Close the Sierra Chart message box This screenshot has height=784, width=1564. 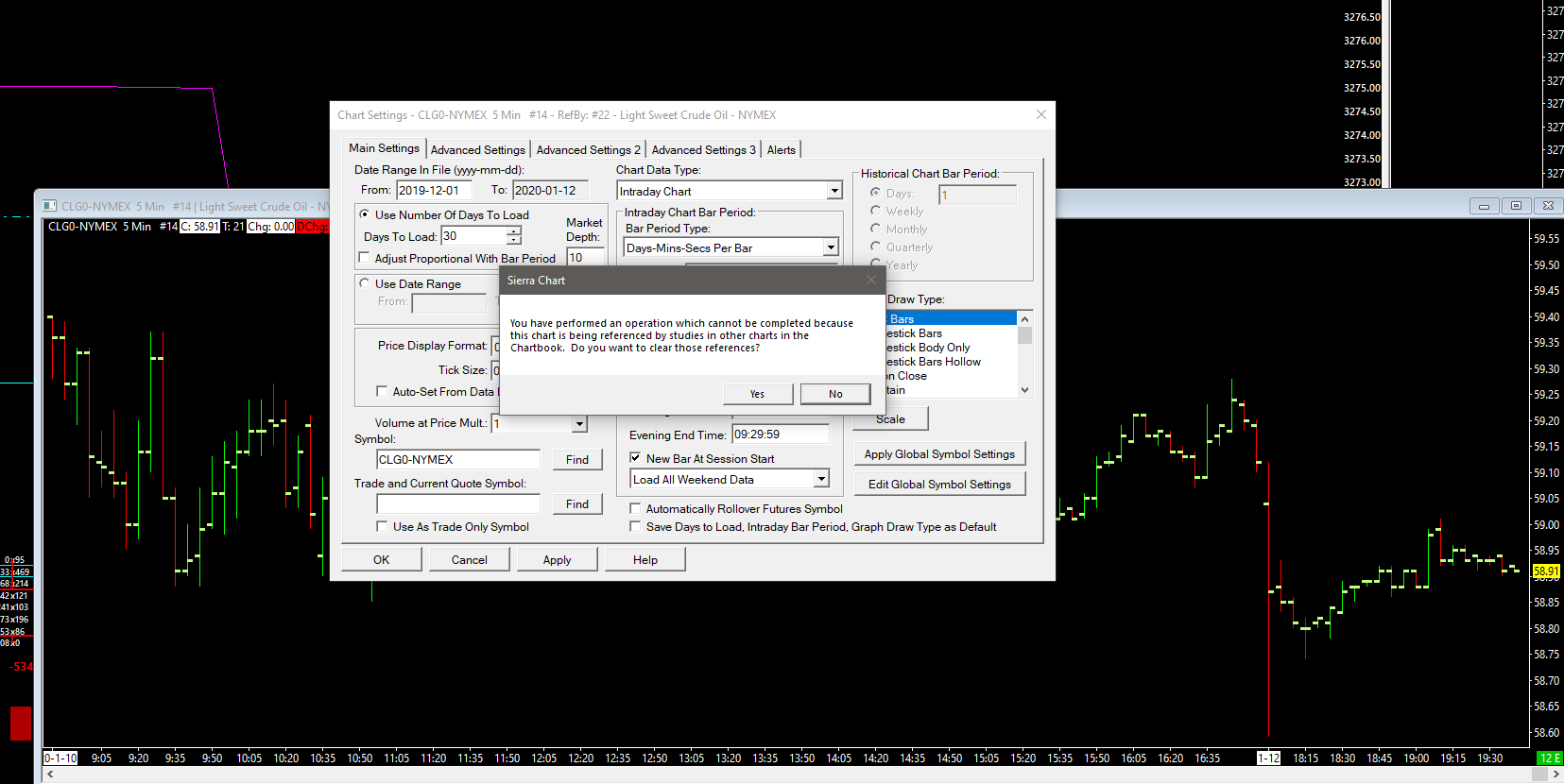point(871,280)
